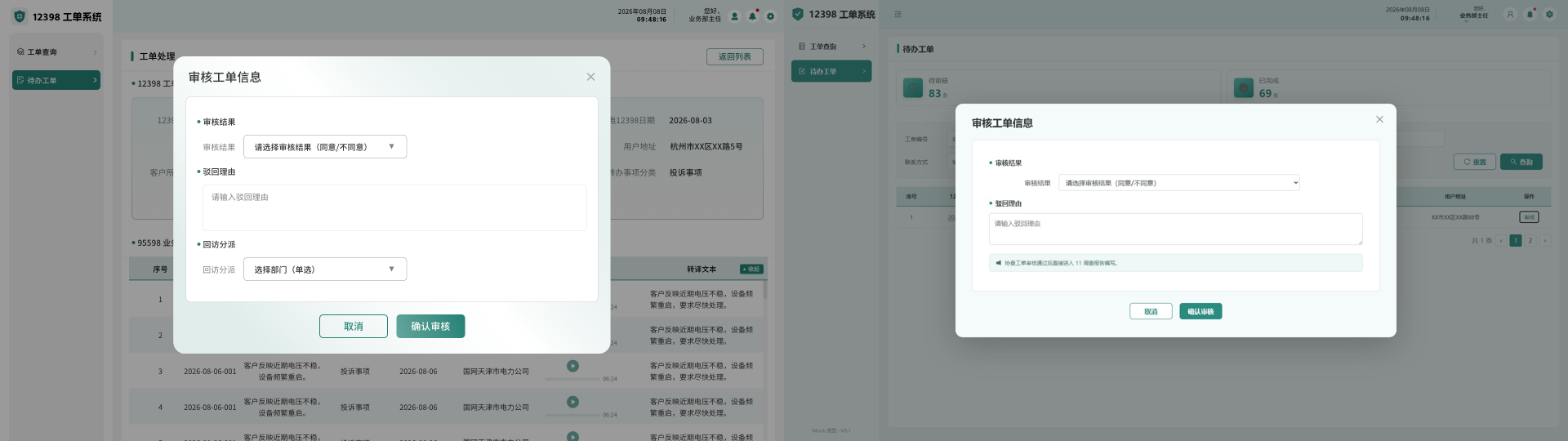This screenshot has width=1568, height=441.
Task: Click 收起 tag beside 转译文本 header
Action: [751, 269]
